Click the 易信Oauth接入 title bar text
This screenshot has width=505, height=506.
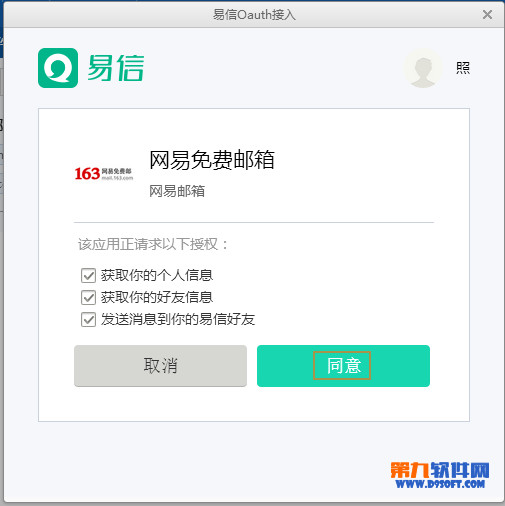254,15
